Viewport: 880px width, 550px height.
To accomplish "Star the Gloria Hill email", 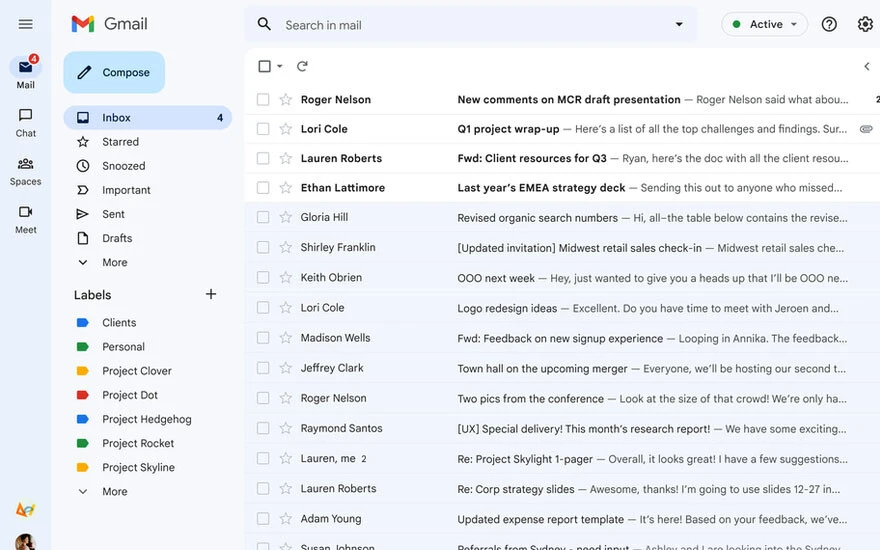I will coord(286,217).
